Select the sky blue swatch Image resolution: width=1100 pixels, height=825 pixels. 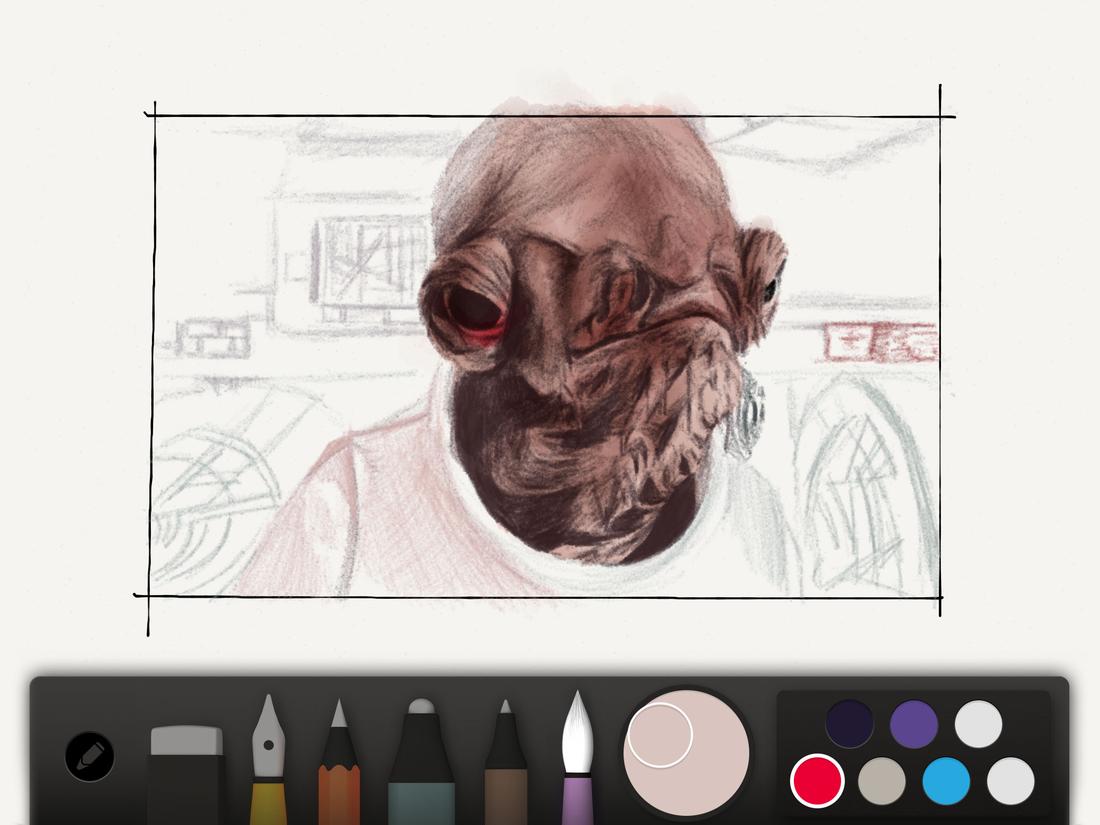[943, 780]
